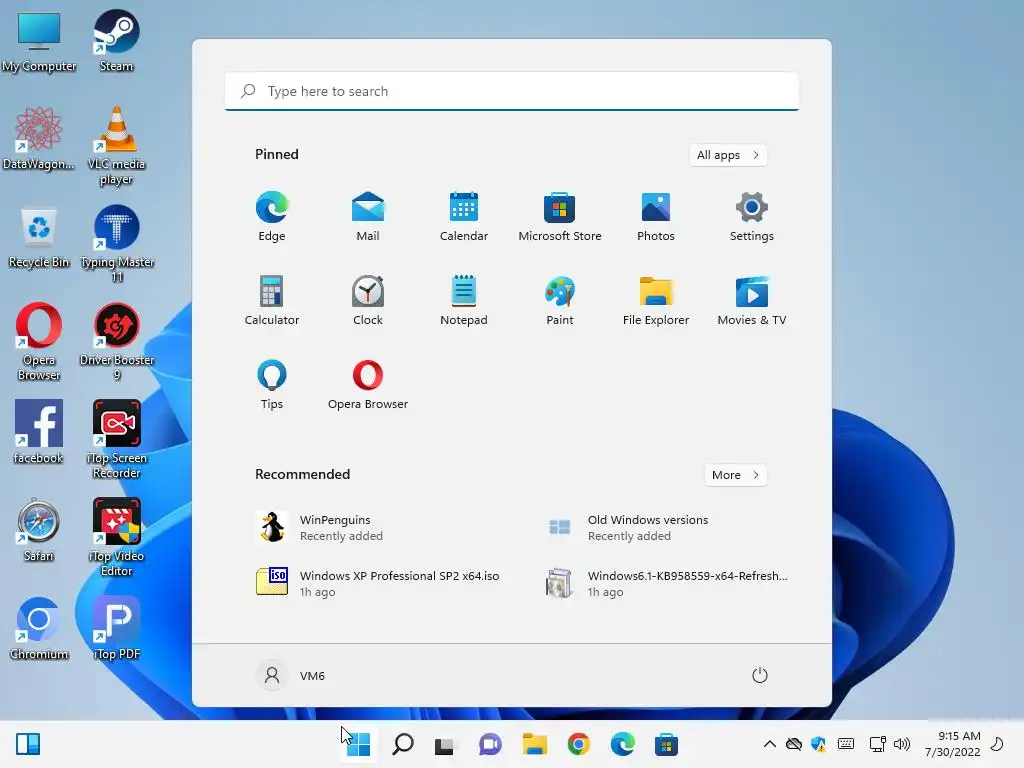Select Driver Booster 9 desktop icon
1024x768 pixels.
point(117,342)
